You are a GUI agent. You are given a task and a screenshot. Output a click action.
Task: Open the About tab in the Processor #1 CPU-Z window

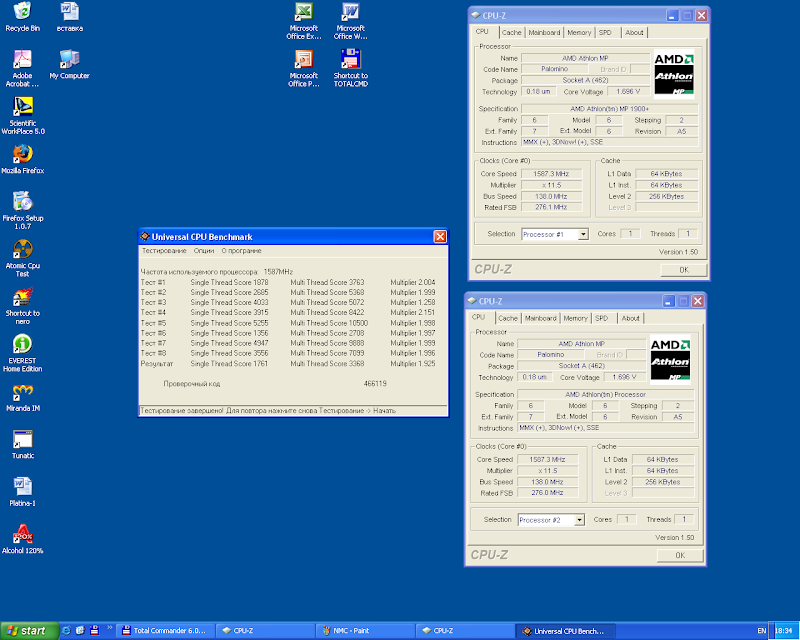coord(634,33)
